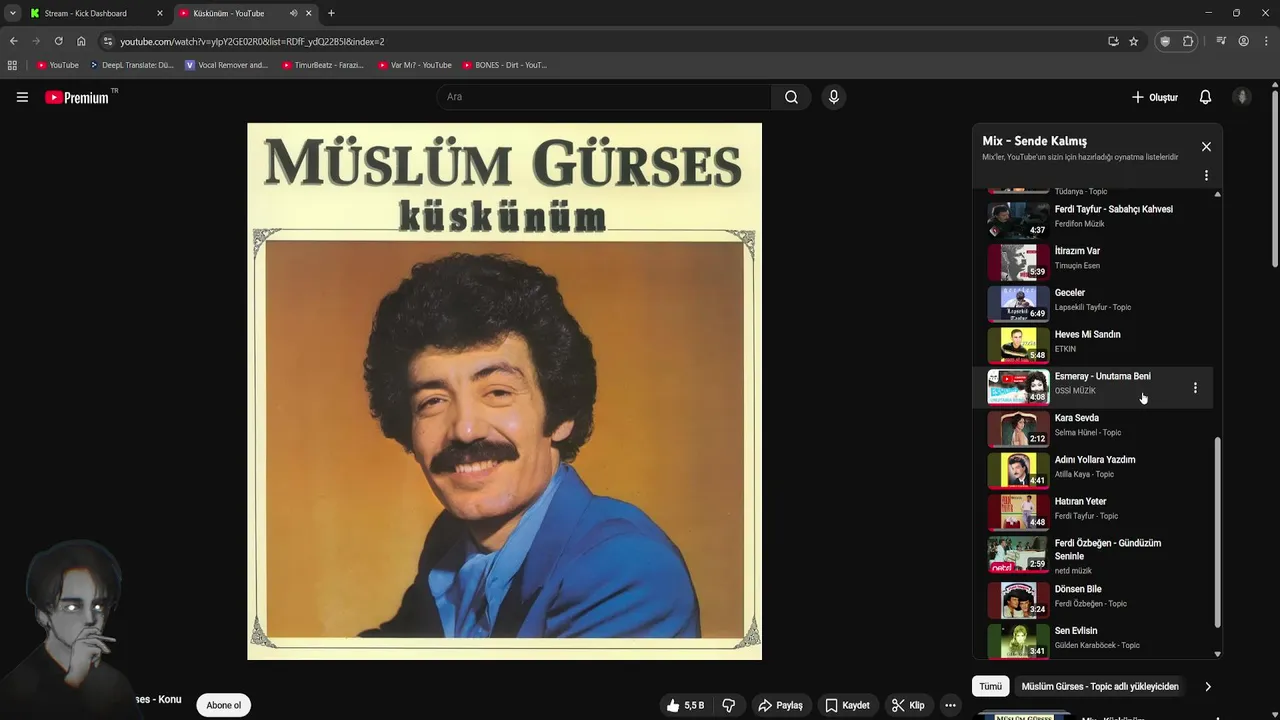Click the address bar URL
The height and width of the screenshot is (720, 1280).
tap(253, 41)
